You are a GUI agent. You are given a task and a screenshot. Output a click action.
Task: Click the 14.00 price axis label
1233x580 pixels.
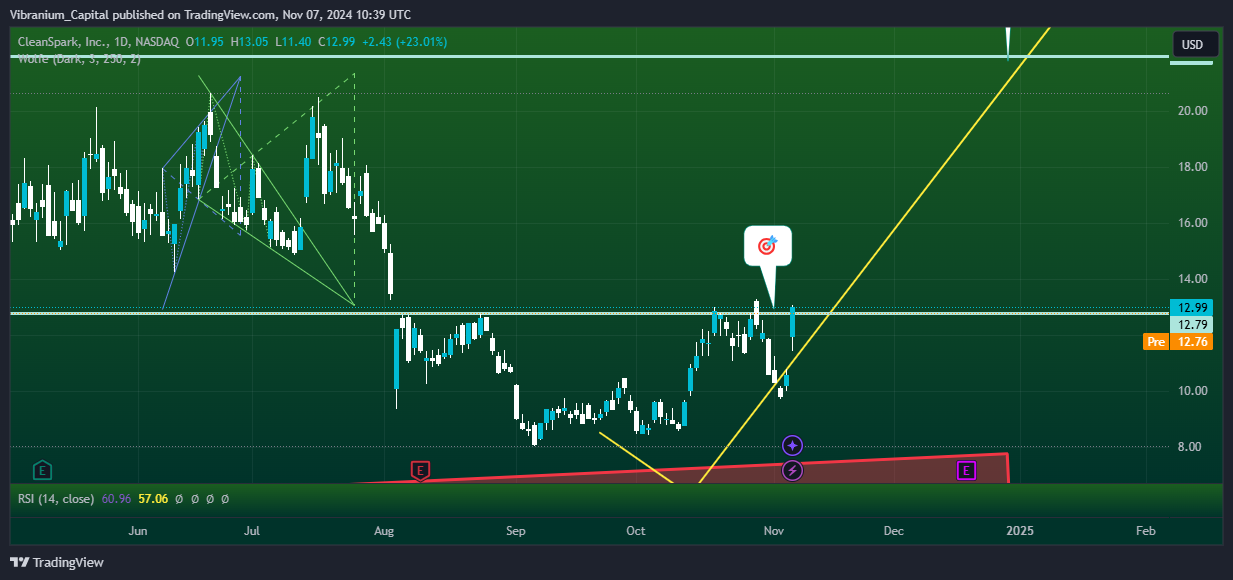tap(1192, 279)
